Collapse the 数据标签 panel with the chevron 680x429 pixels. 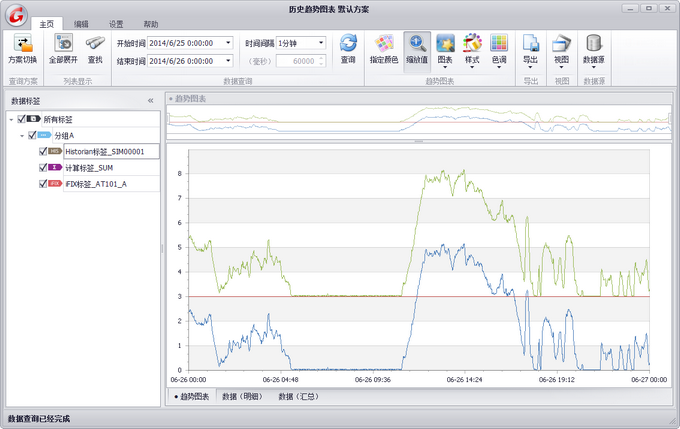(150, 101)
